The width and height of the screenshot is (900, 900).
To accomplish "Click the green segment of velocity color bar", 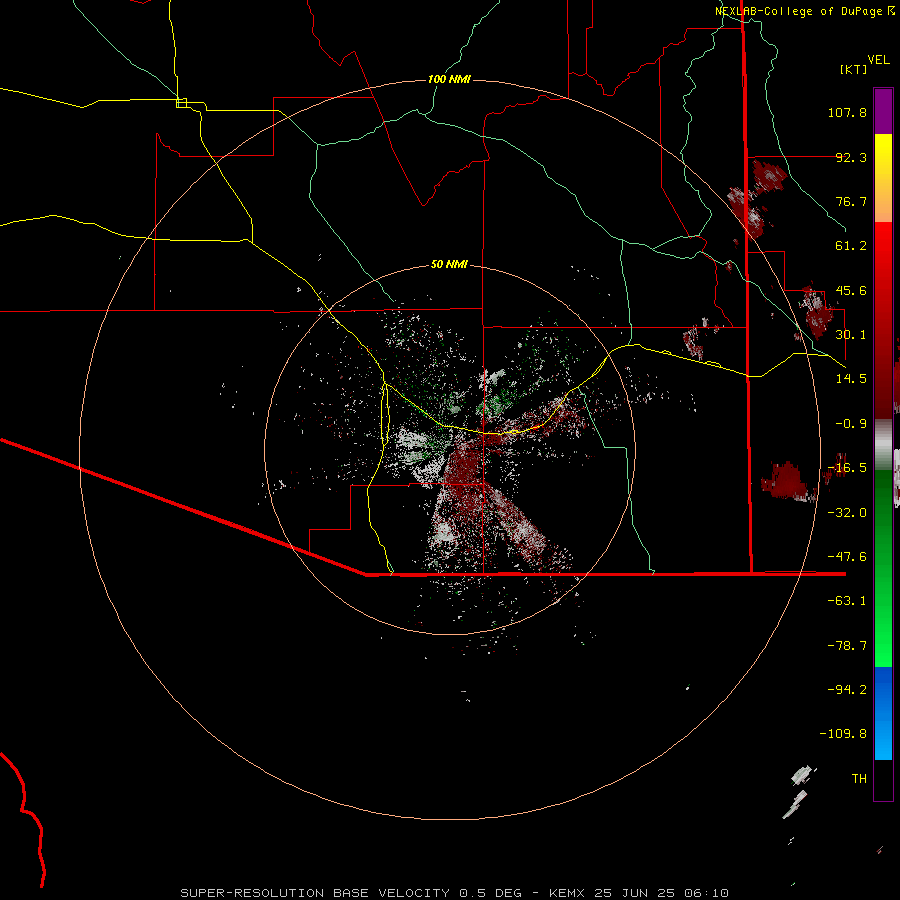I will pos(883,568).
